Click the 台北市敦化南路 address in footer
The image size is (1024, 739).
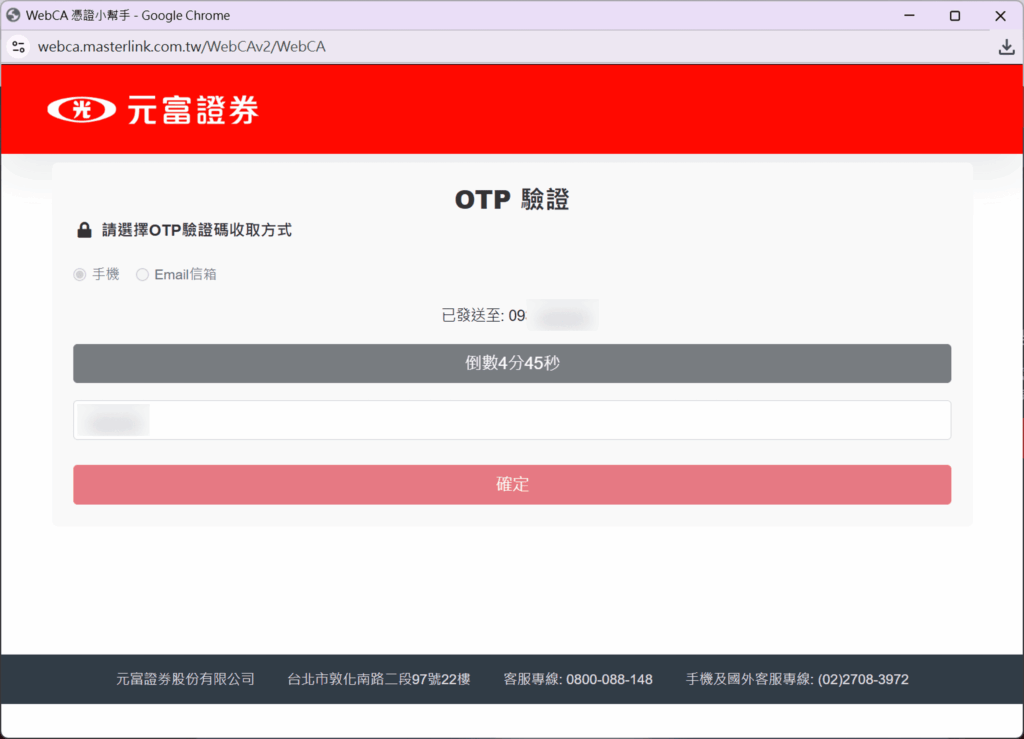[x=379, y=679]
